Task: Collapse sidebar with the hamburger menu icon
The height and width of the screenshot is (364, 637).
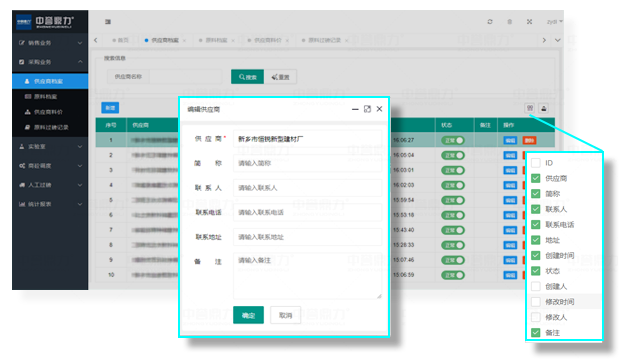Action: click(108, 22)
